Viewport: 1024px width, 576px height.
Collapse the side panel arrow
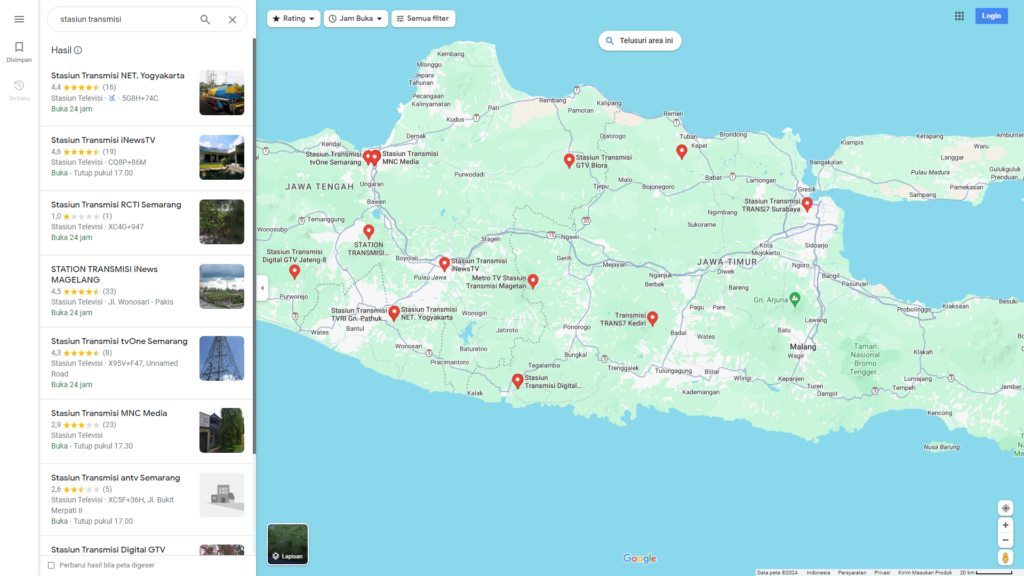263,288
